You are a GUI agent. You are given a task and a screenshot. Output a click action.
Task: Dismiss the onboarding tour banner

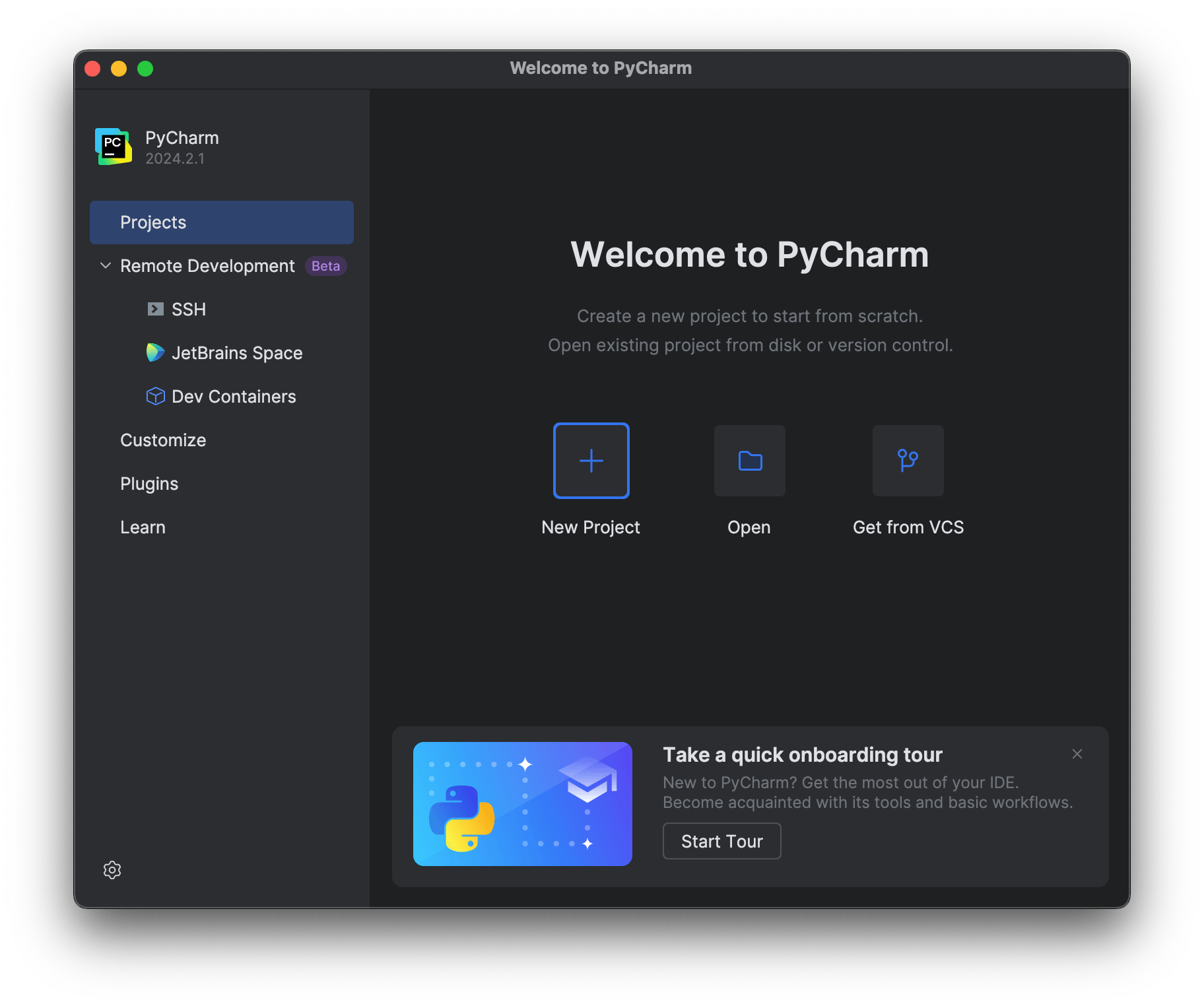tap(1077, 753)
